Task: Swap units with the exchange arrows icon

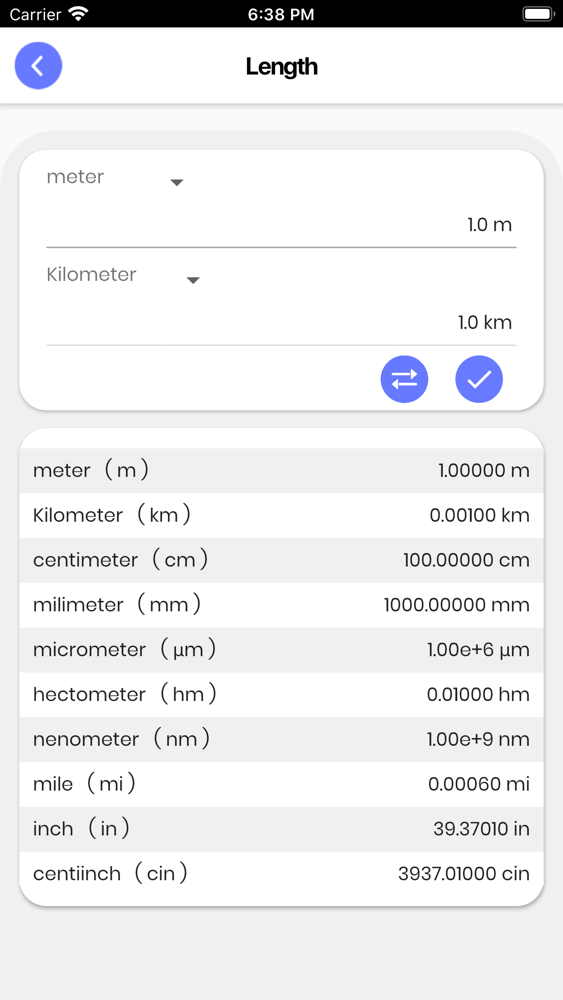Action: pos(404,379)
